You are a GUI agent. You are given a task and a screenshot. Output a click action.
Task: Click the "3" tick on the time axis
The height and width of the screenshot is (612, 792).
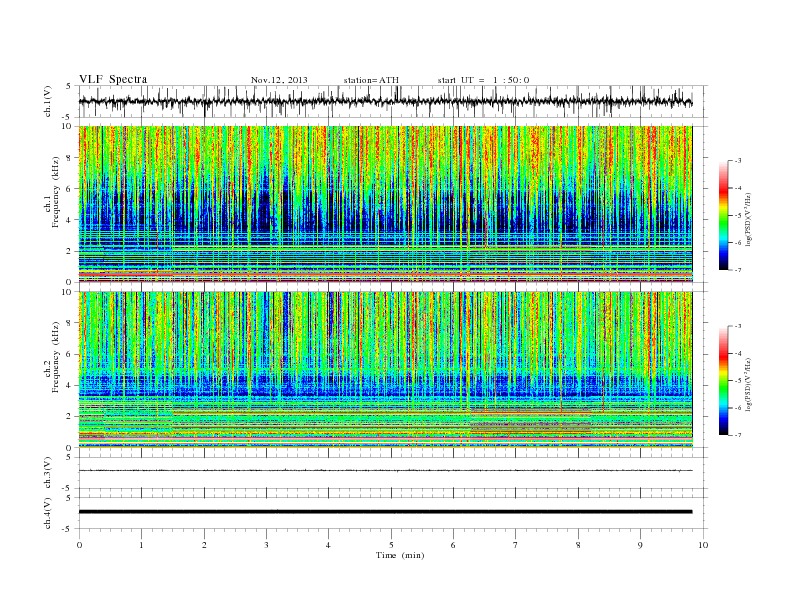coord(266,545)
